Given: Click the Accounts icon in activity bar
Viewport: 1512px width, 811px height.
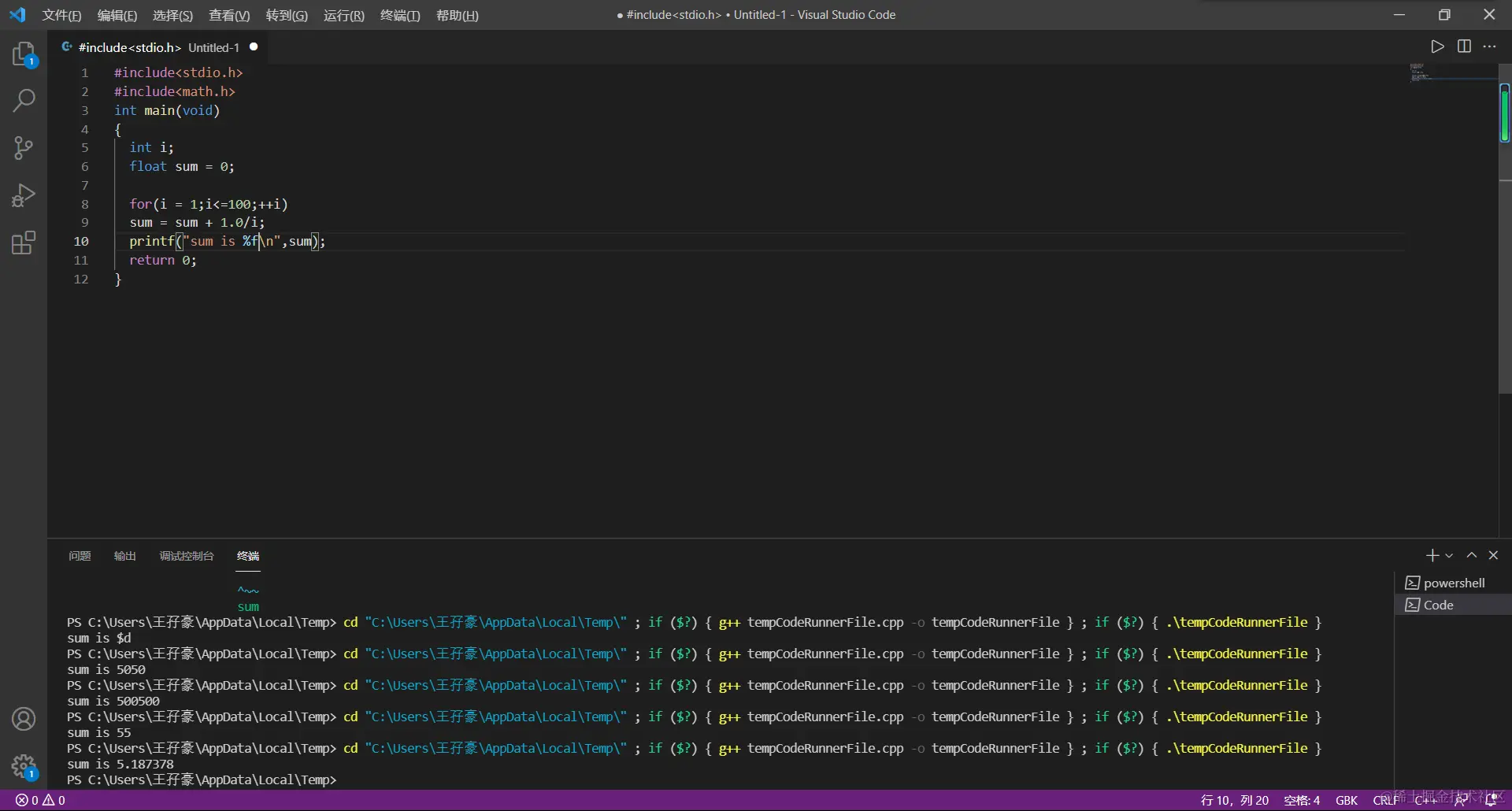Looking at the screenshot, I should [x=24, y=719].
